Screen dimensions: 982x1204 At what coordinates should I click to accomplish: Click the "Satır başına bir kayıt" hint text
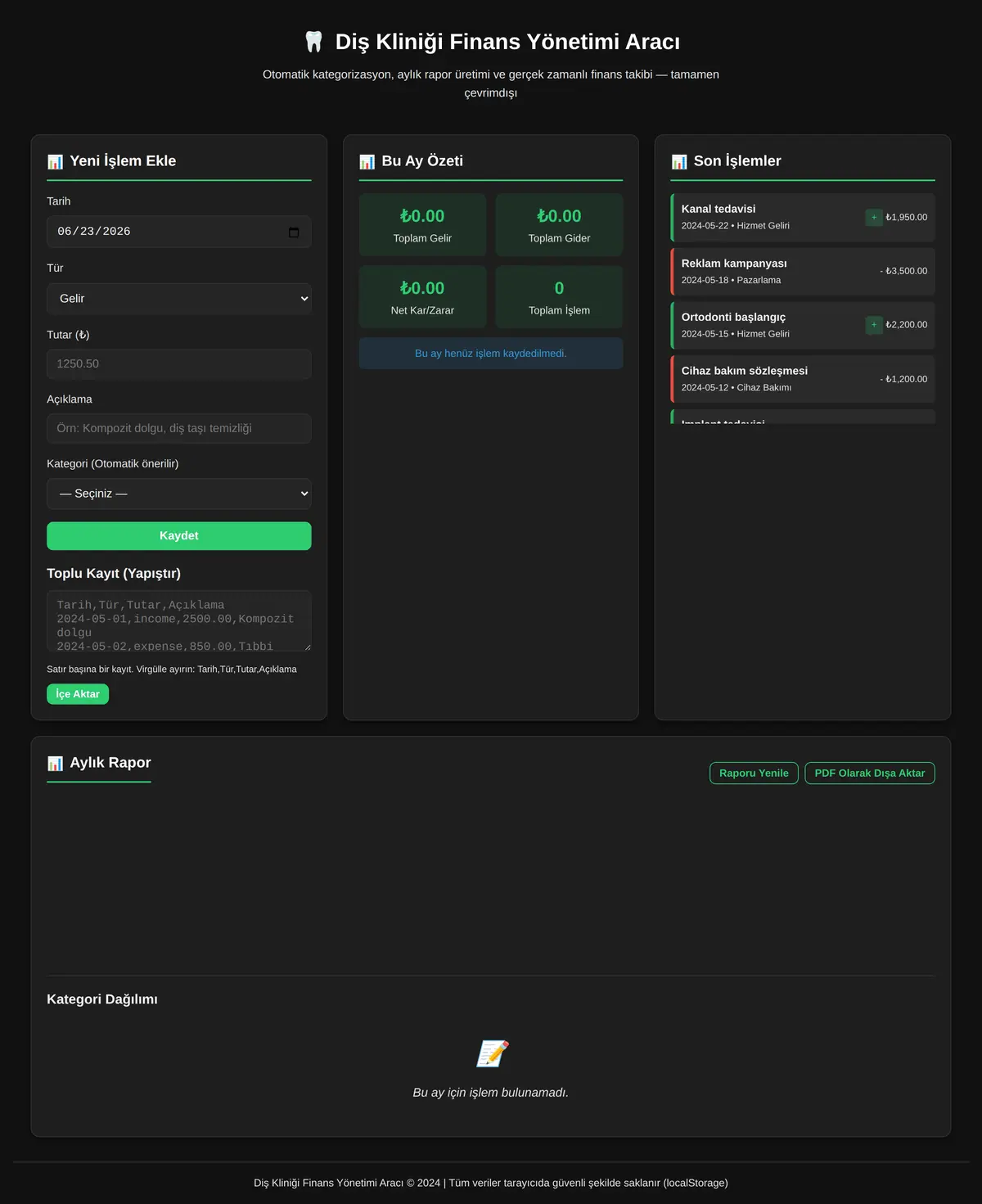[x=172, y=670]
